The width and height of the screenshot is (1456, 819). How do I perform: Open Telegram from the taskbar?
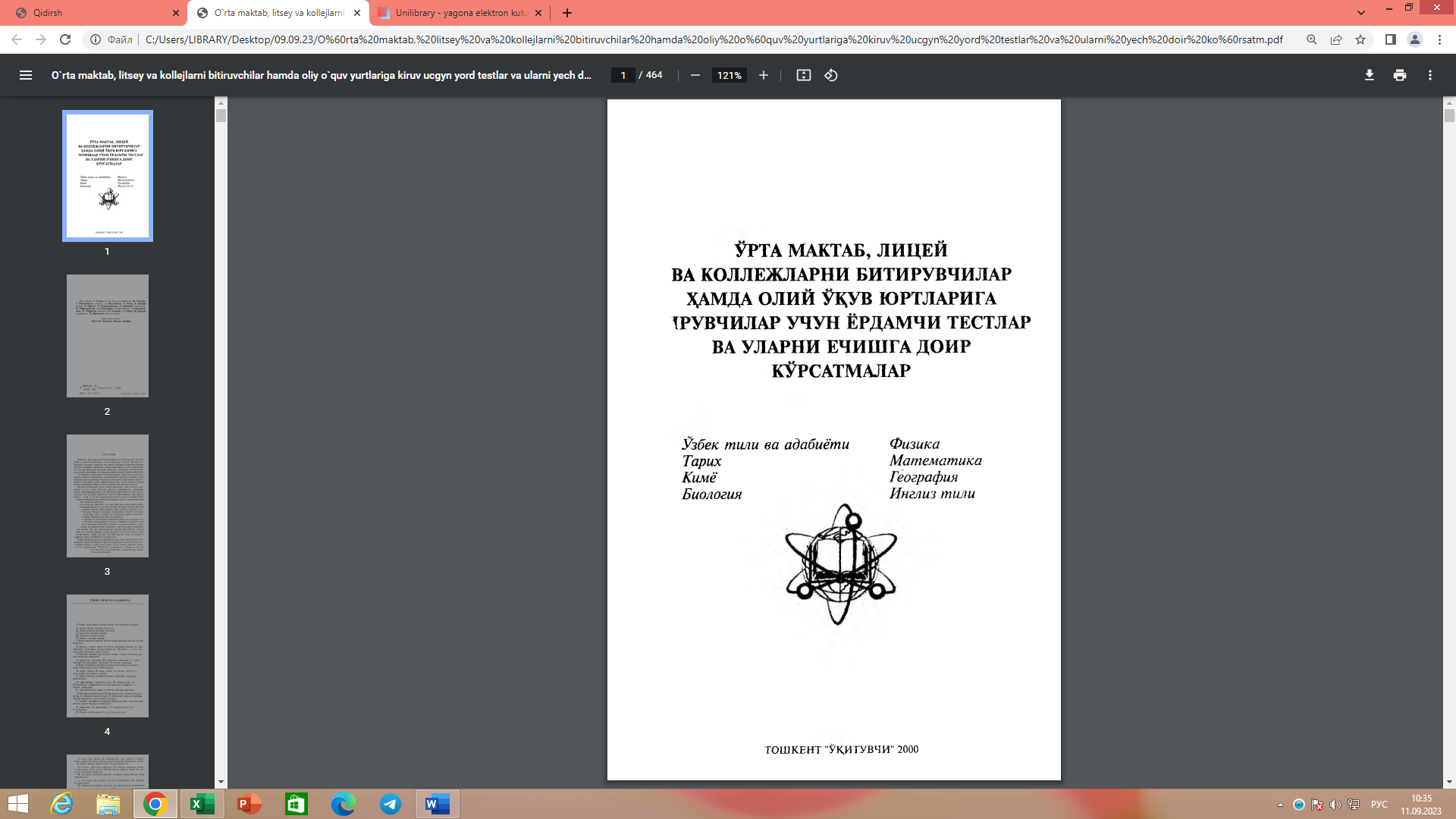pos(391,804)
